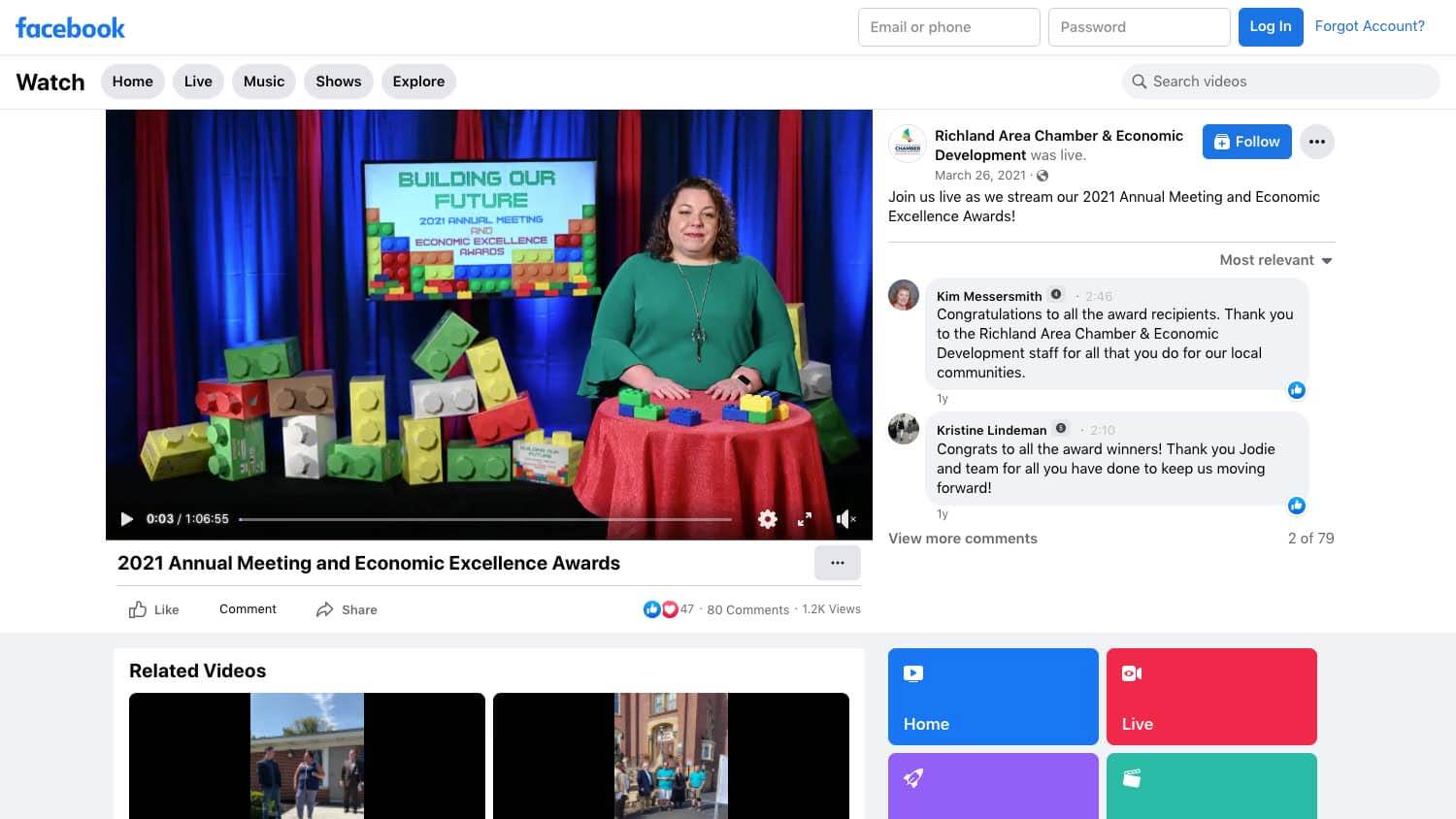Image resolution: width=1456 pixels, height=819 pixels.
Task: Click the Forgot Account? link
Action: point(1369,26)
